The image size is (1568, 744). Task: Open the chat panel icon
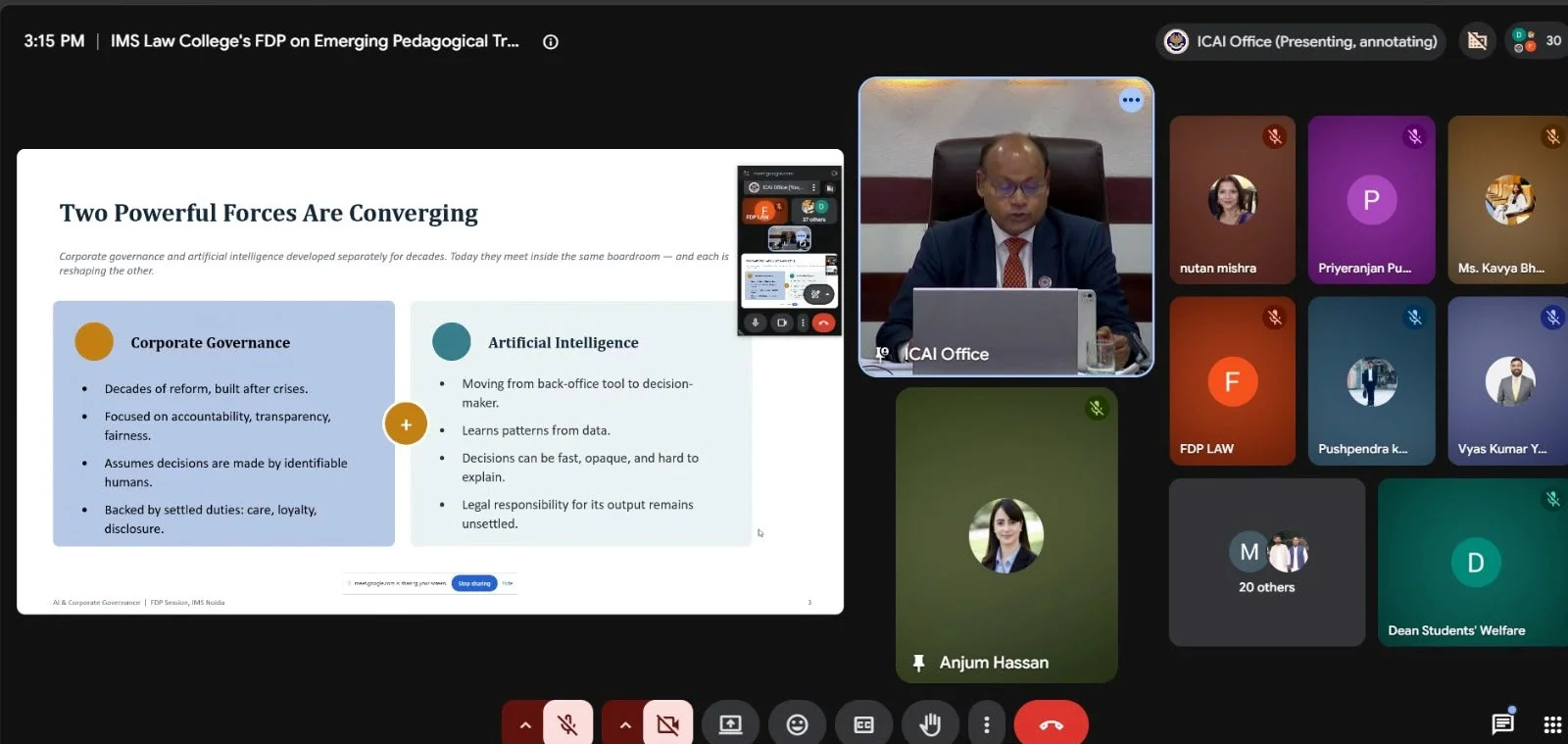click(1502, 723)
